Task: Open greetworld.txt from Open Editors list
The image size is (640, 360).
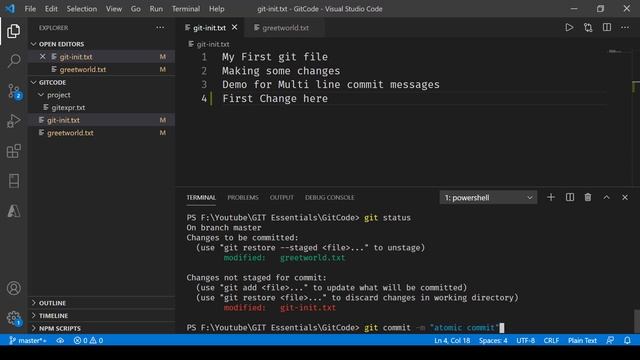Action: (101, 69)
